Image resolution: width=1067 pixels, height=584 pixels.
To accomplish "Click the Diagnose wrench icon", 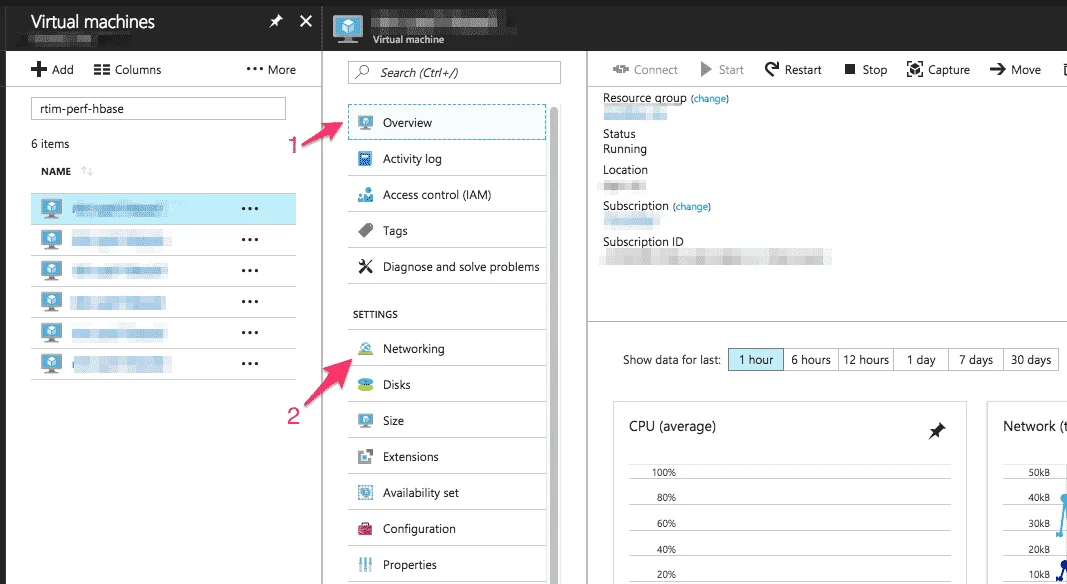I will (365, 267).
